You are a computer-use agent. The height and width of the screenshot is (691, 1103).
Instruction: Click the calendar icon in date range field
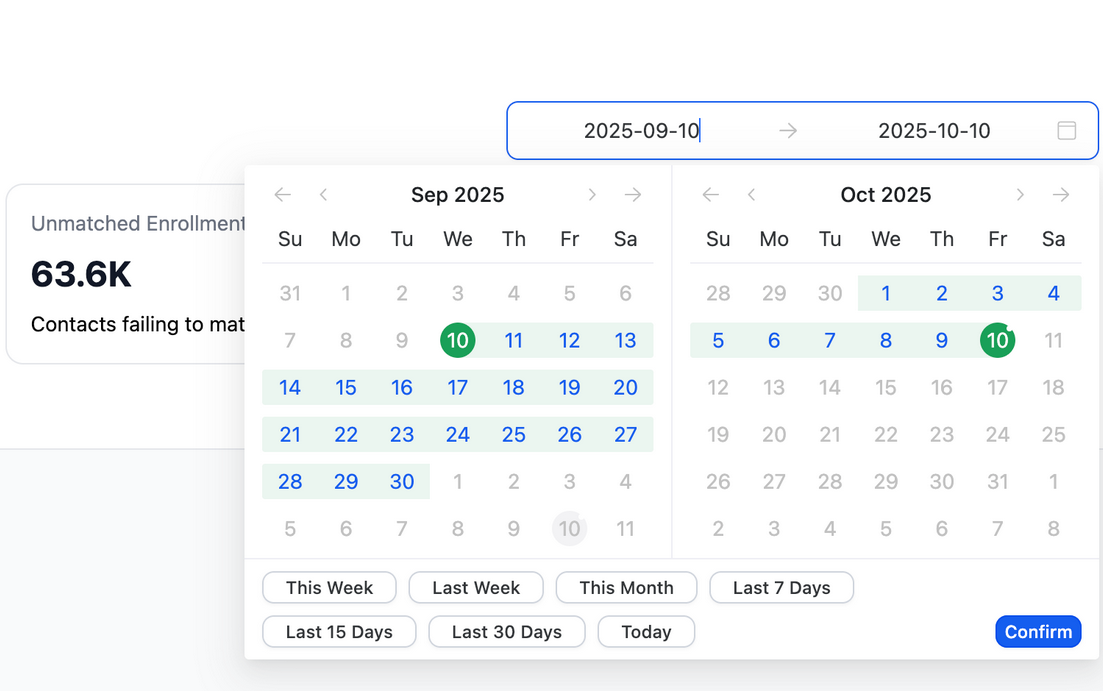[x=1066, y=131]
